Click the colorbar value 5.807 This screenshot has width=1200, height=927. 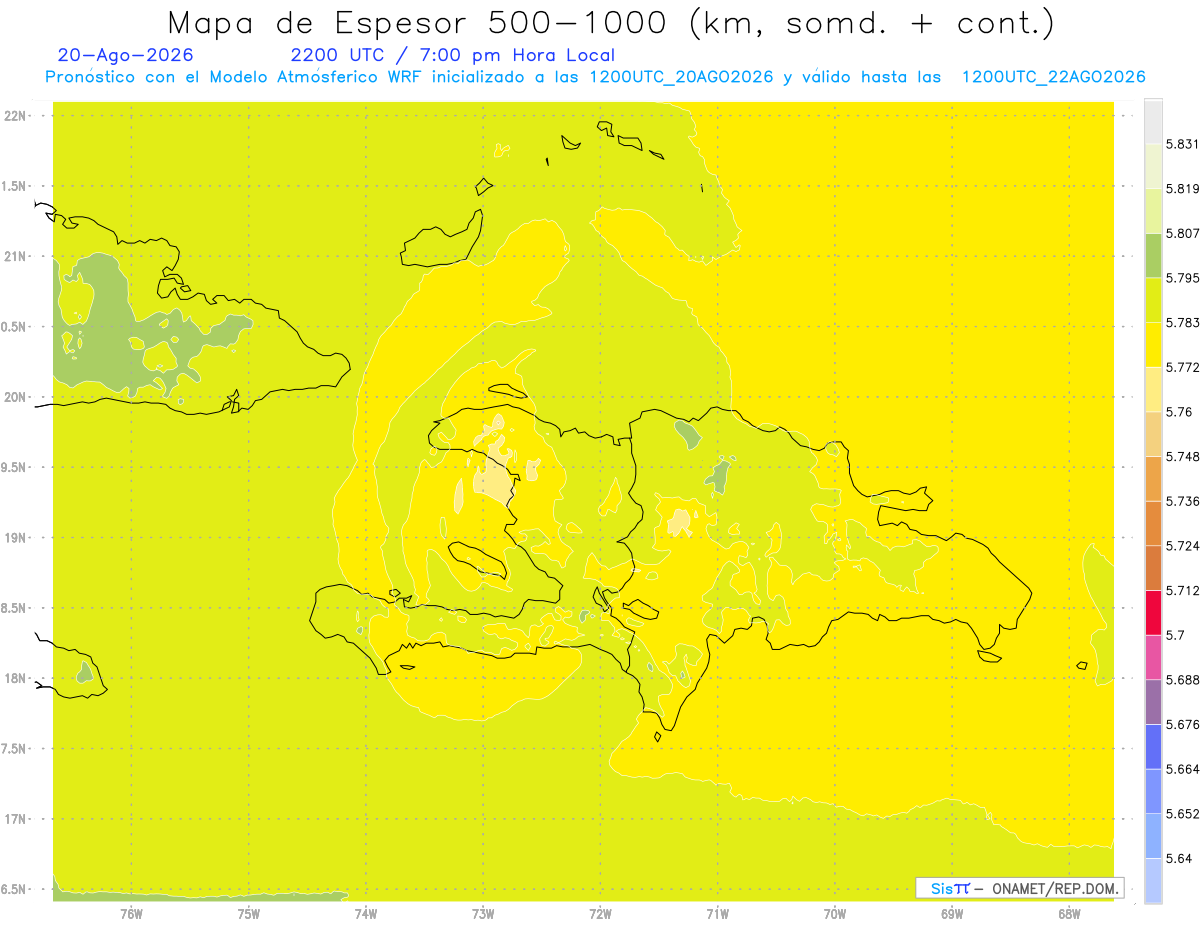point(1183,233)
